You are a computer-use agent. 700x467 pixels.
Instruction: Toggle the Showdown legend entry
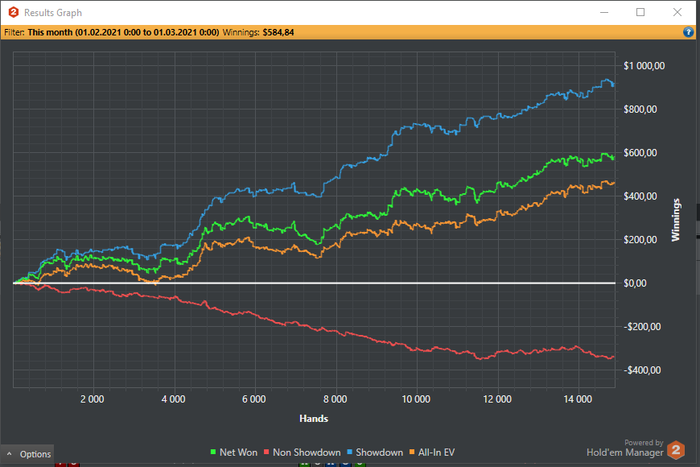point(375,452)
